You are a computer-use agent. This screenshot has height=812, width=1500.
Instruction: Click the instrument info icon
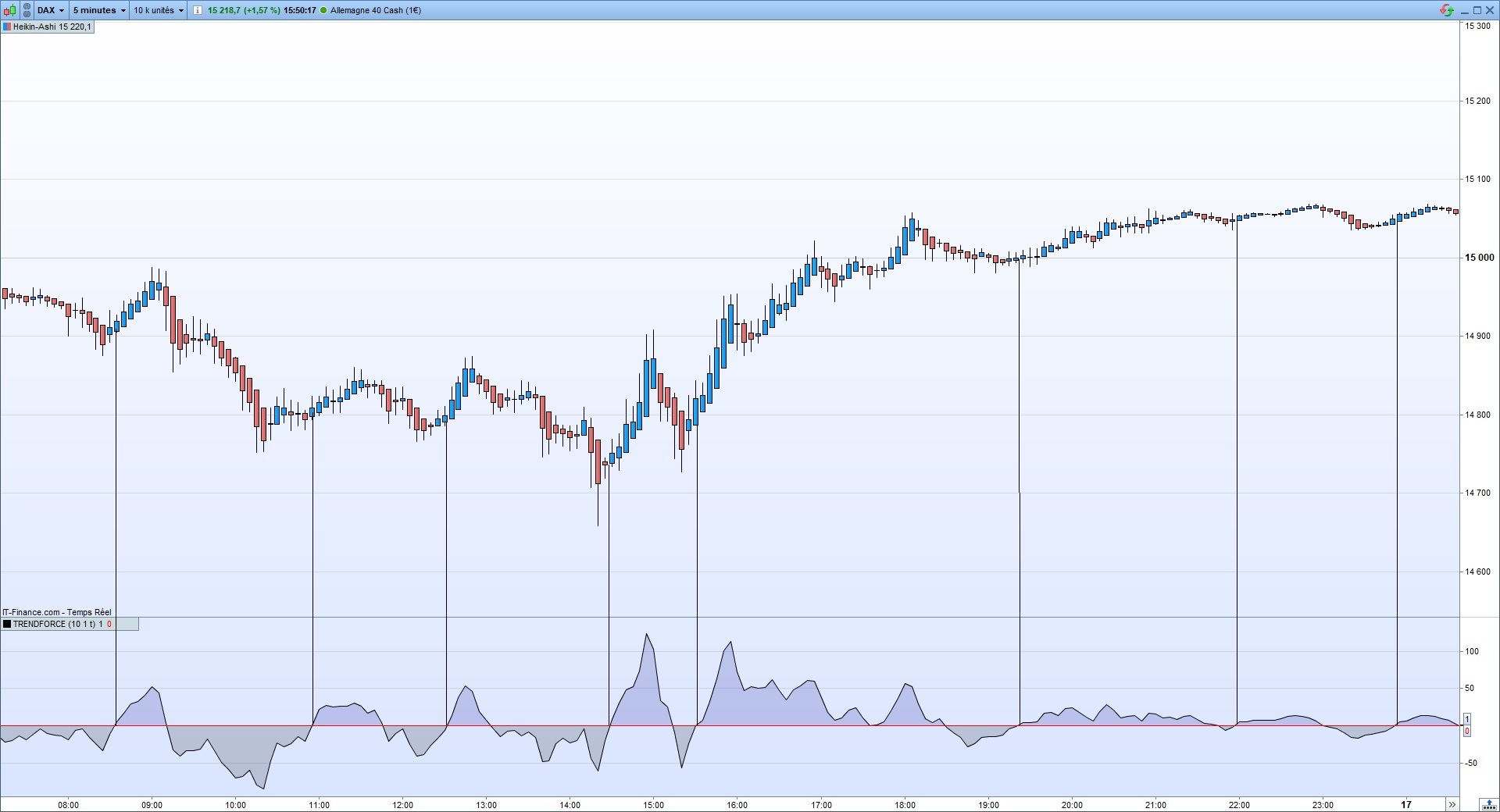point(197,10)
